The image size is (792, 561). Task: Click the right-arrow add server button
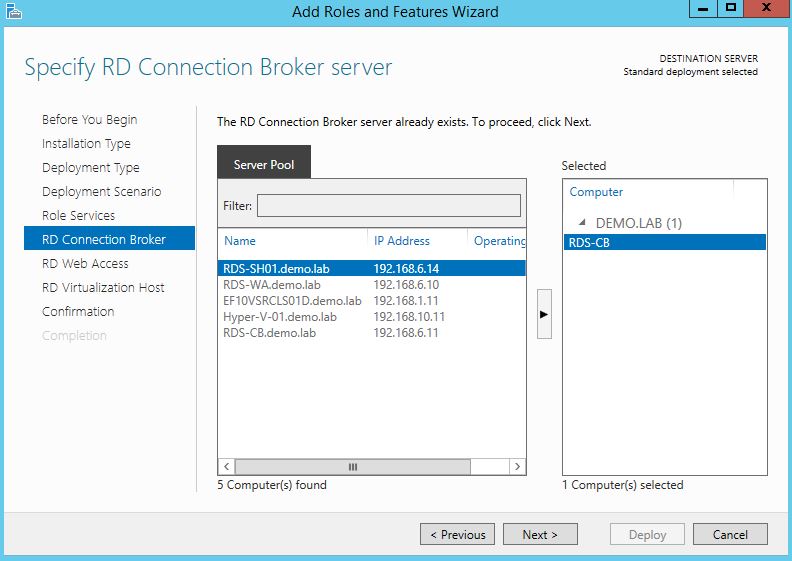544,314
